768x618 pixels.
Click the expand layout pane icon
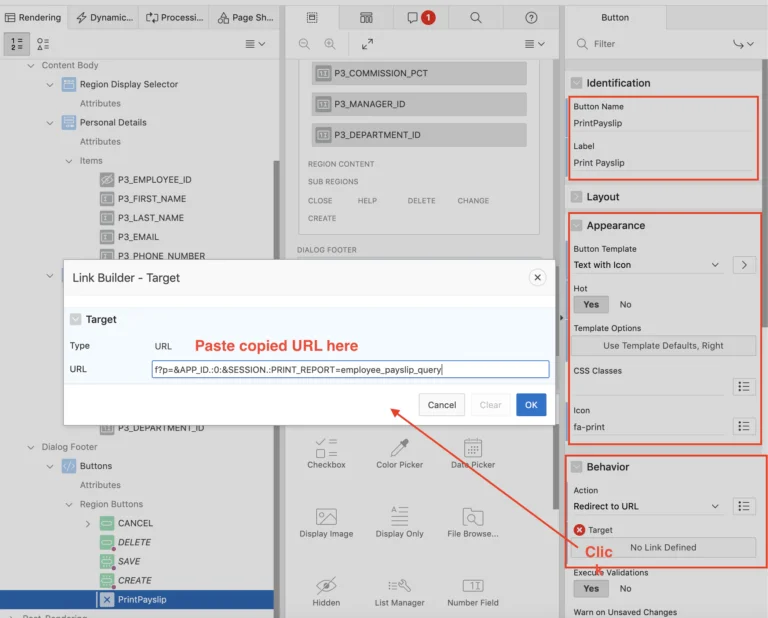(x=367, y=44)
